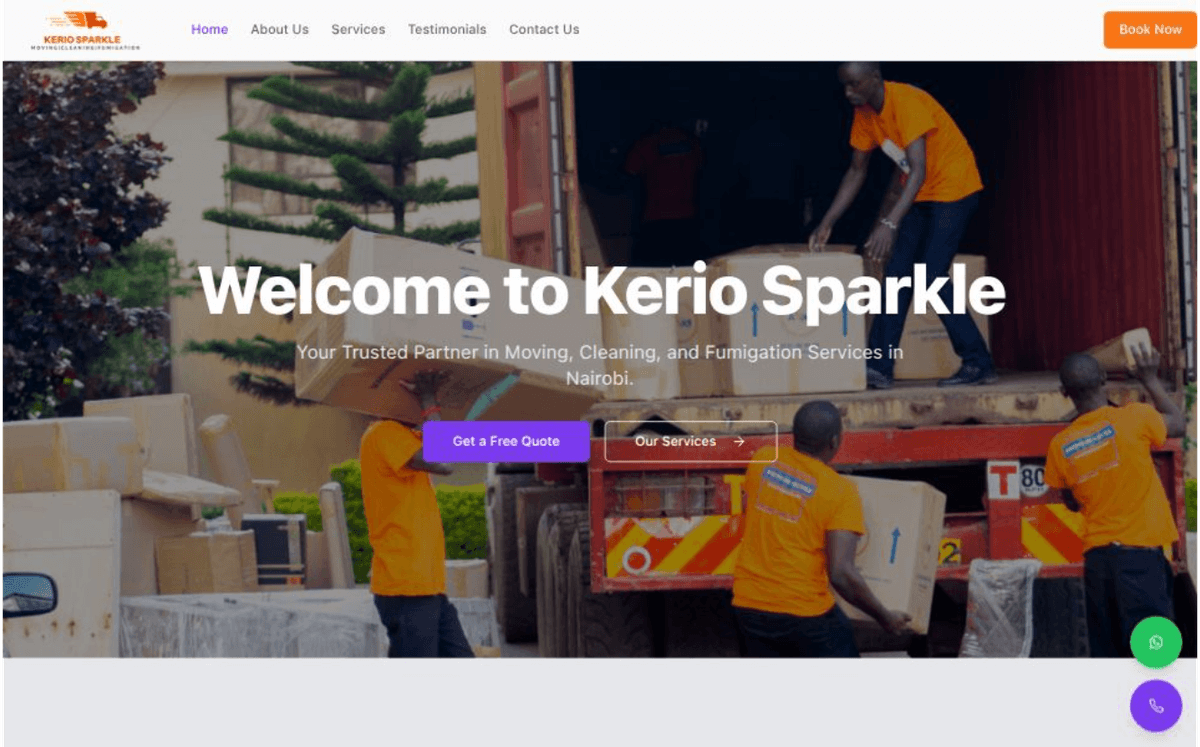Click the orange Book Now button
This screenshot has width=1200, height=747.
pyautogui.click(x=1150, y=29)
